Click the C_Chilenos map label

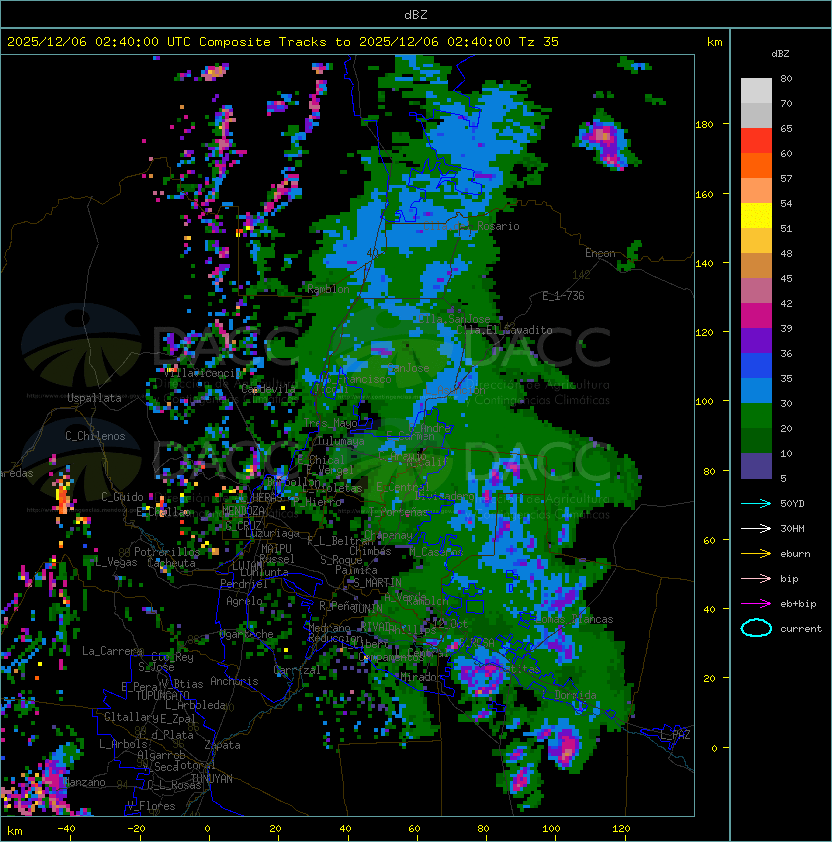click(x=95, y=436)
